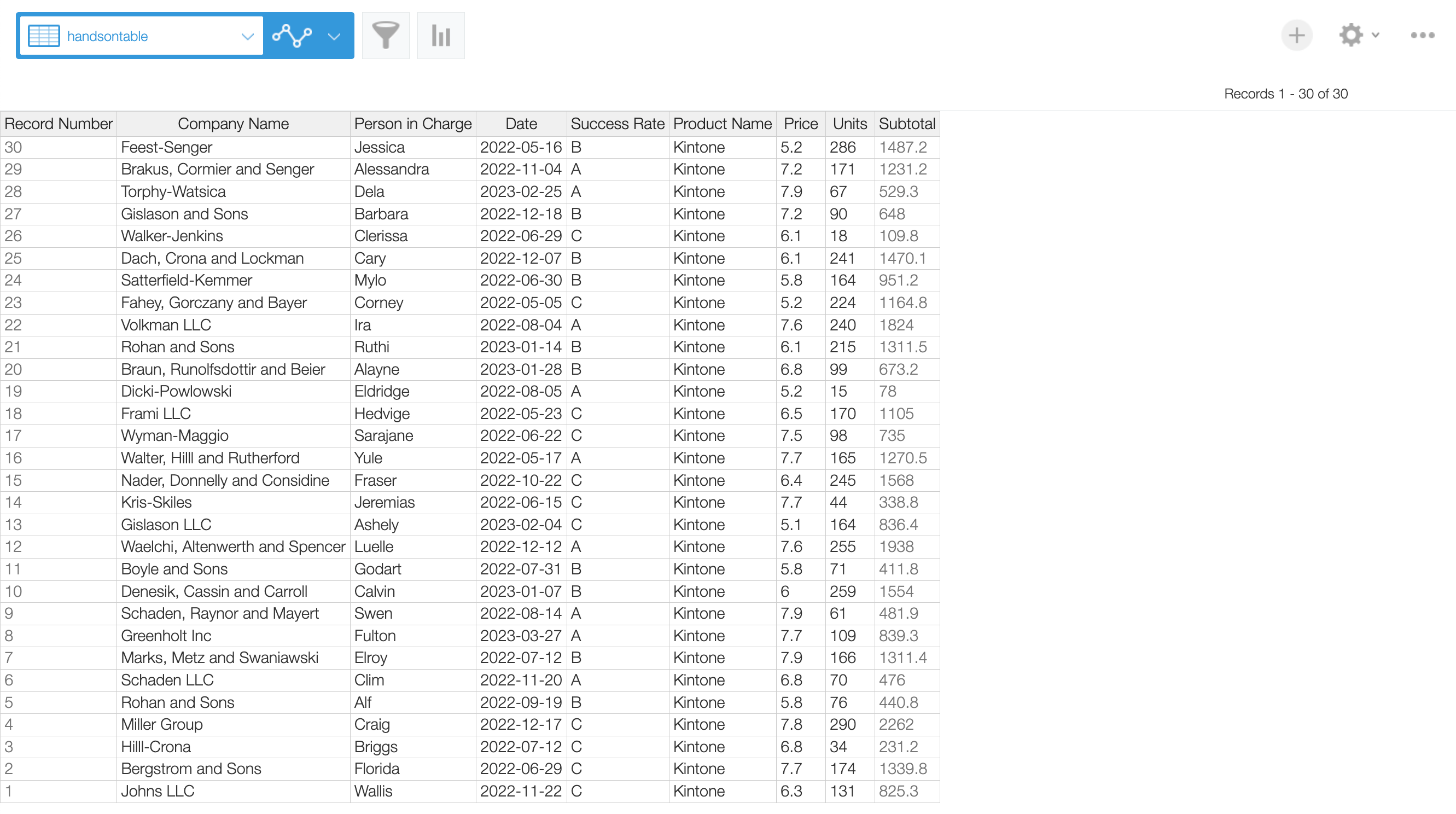Select the Nader, Donnelly and Considine cell

point(234,480)
